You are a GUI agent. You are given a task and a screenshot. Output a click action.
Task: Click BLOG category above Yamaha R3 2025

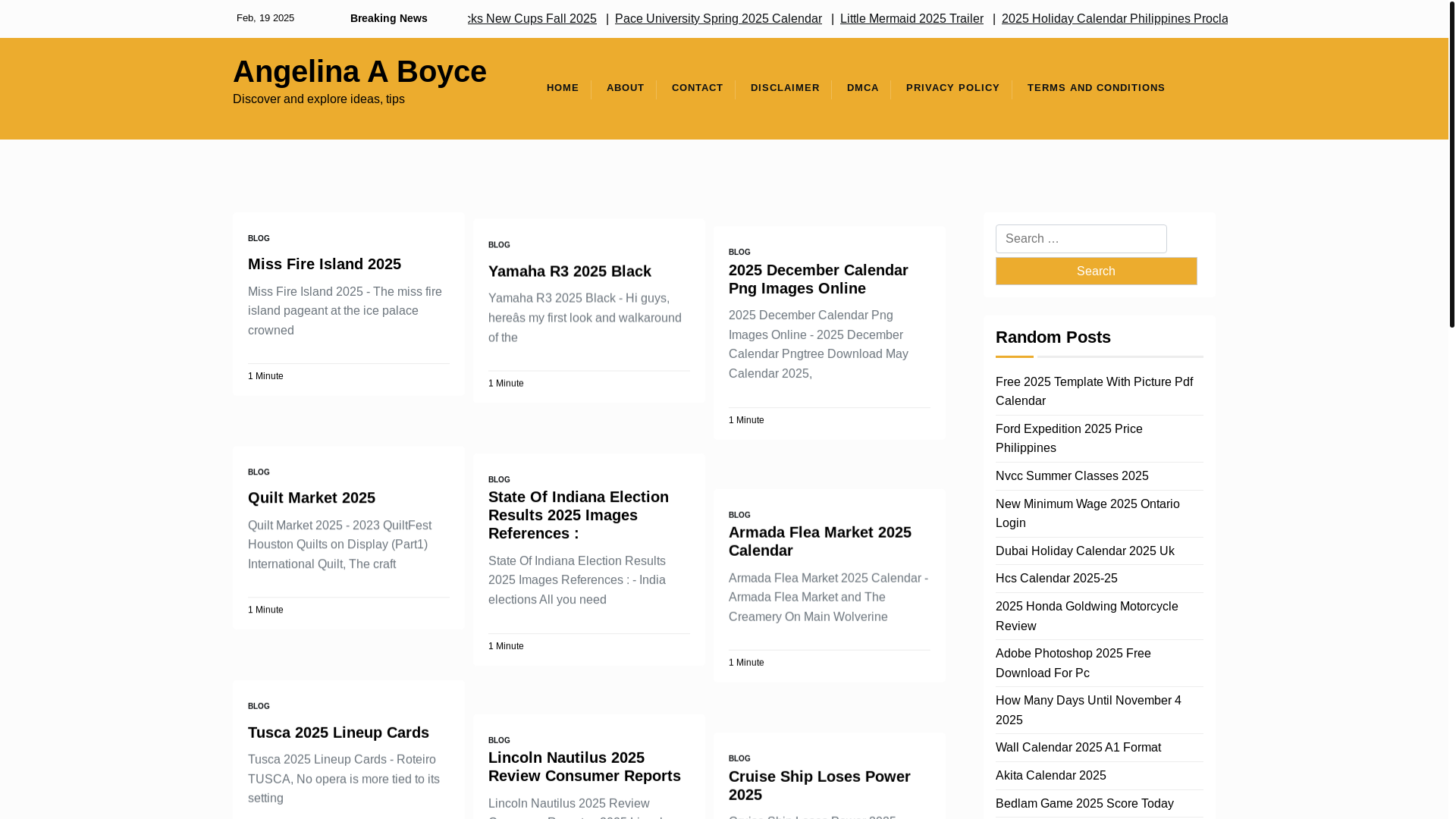pyautogui.click(x=499, y=246)
